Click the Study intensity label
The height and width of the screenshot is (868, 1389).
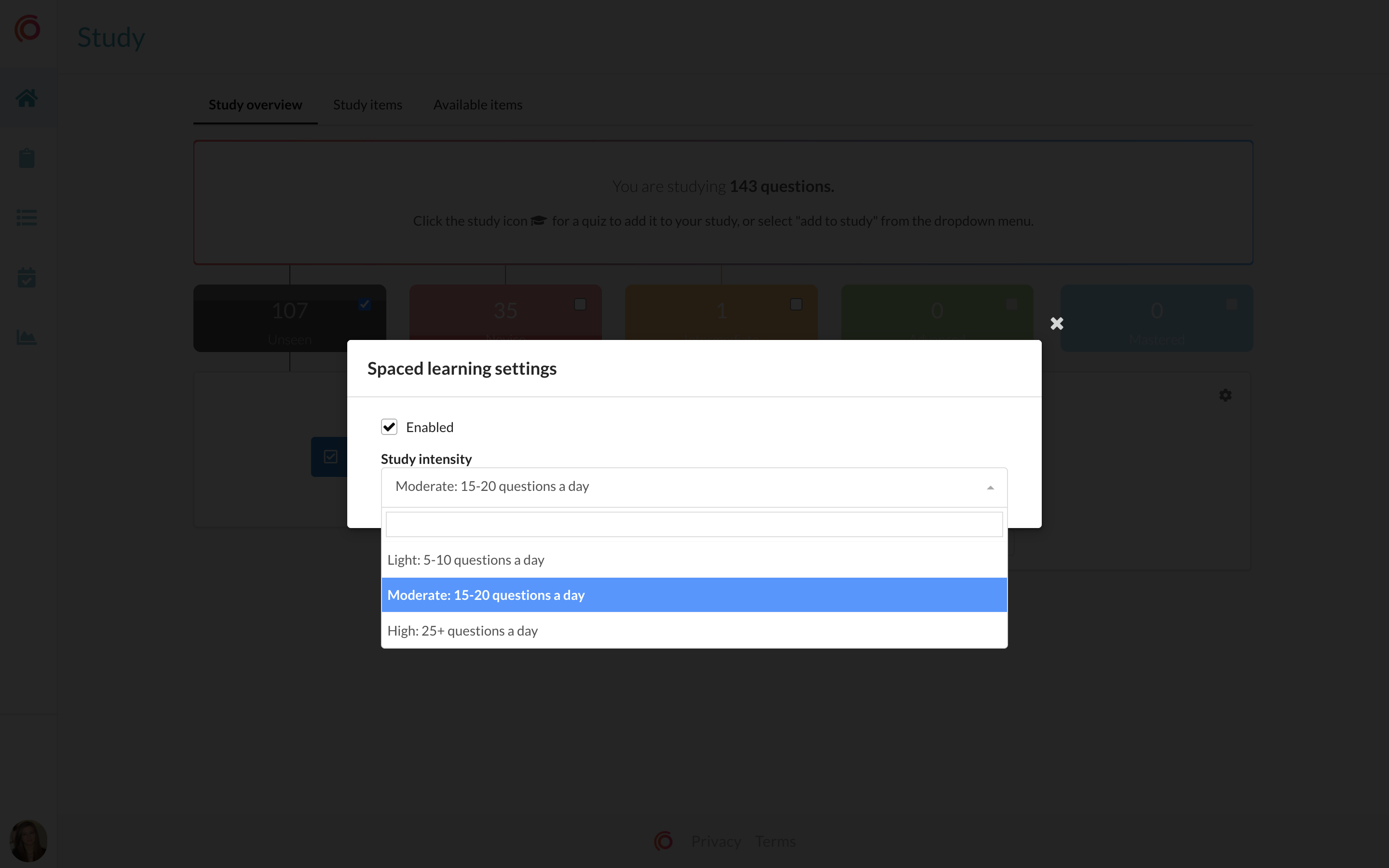pos(426,459)
